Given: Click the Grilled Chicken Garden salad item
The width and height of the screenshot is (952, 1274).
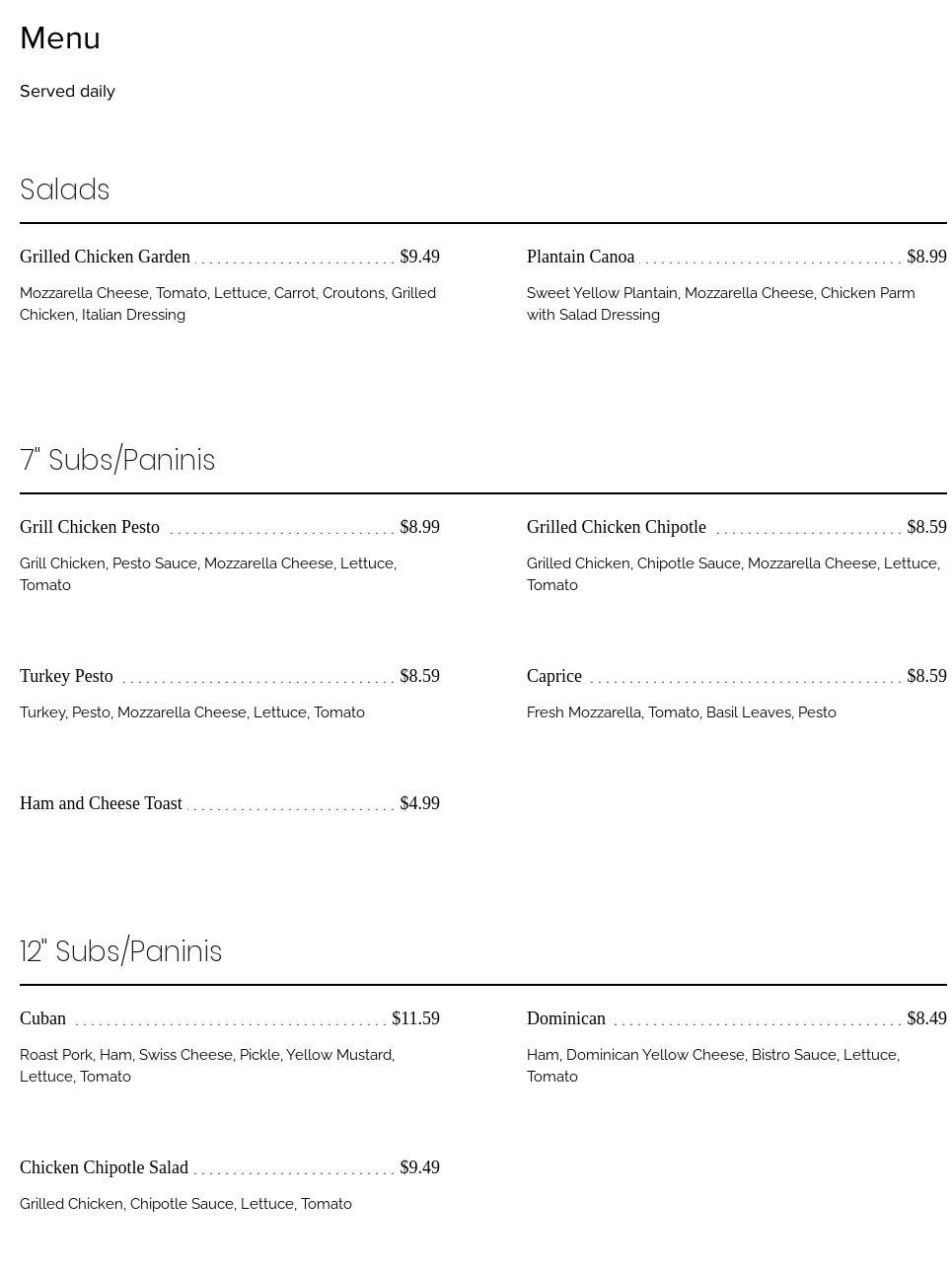Looking at the screenshot, I should (105, 257).
